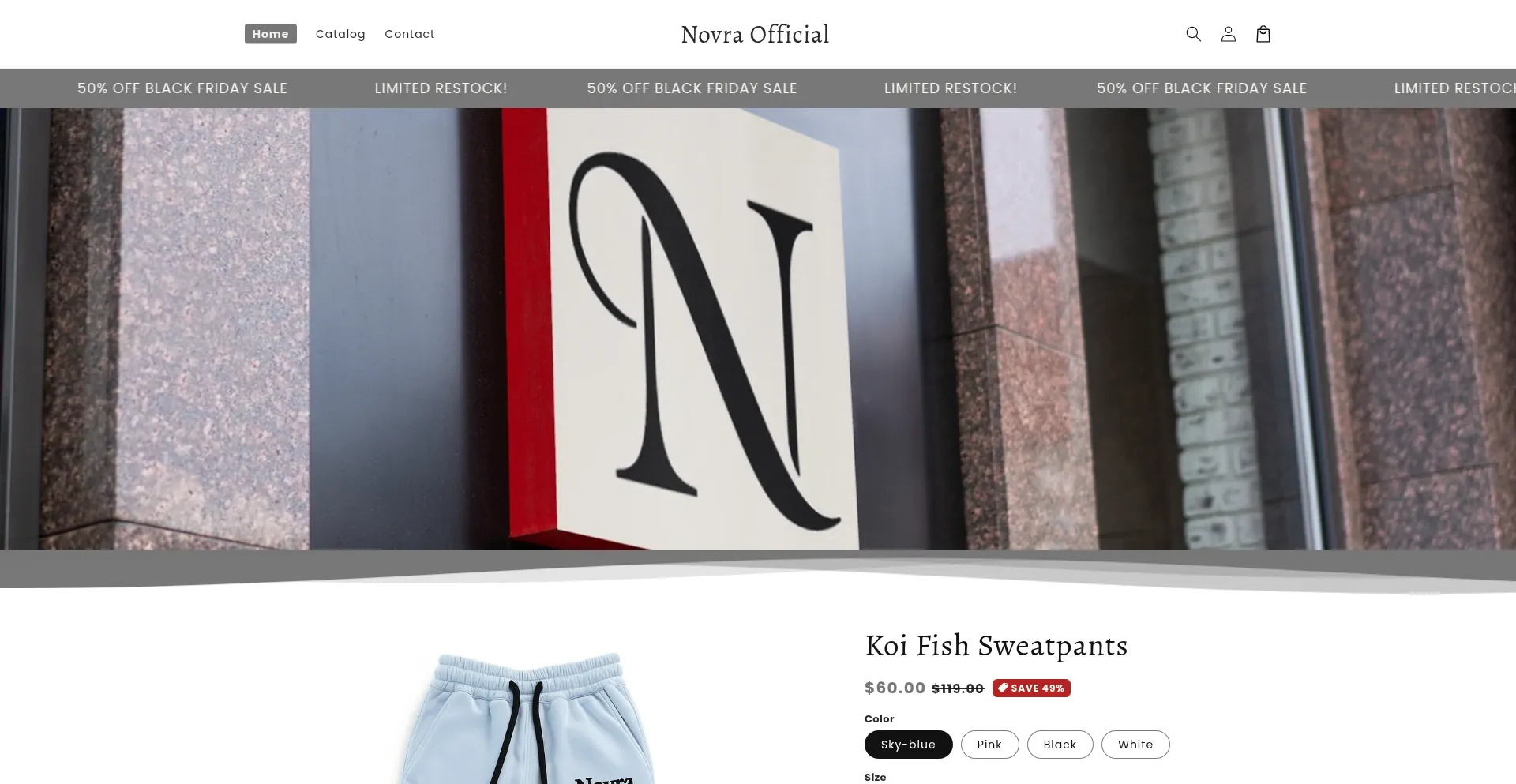This screenshot has width=1516, height=784.
Task: Choose the Black color variant
Action: tap(1060, 745)
